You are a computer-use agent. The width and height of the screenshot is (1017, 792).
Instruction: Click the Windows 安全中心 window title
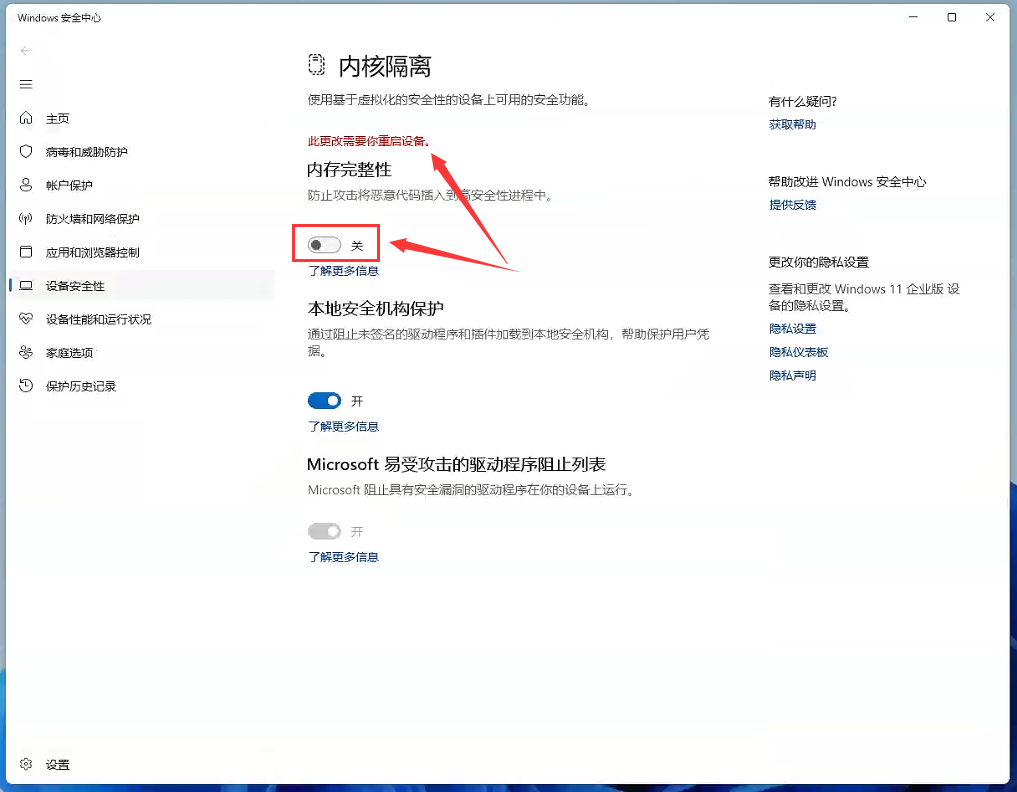click(x=59, y=18)
